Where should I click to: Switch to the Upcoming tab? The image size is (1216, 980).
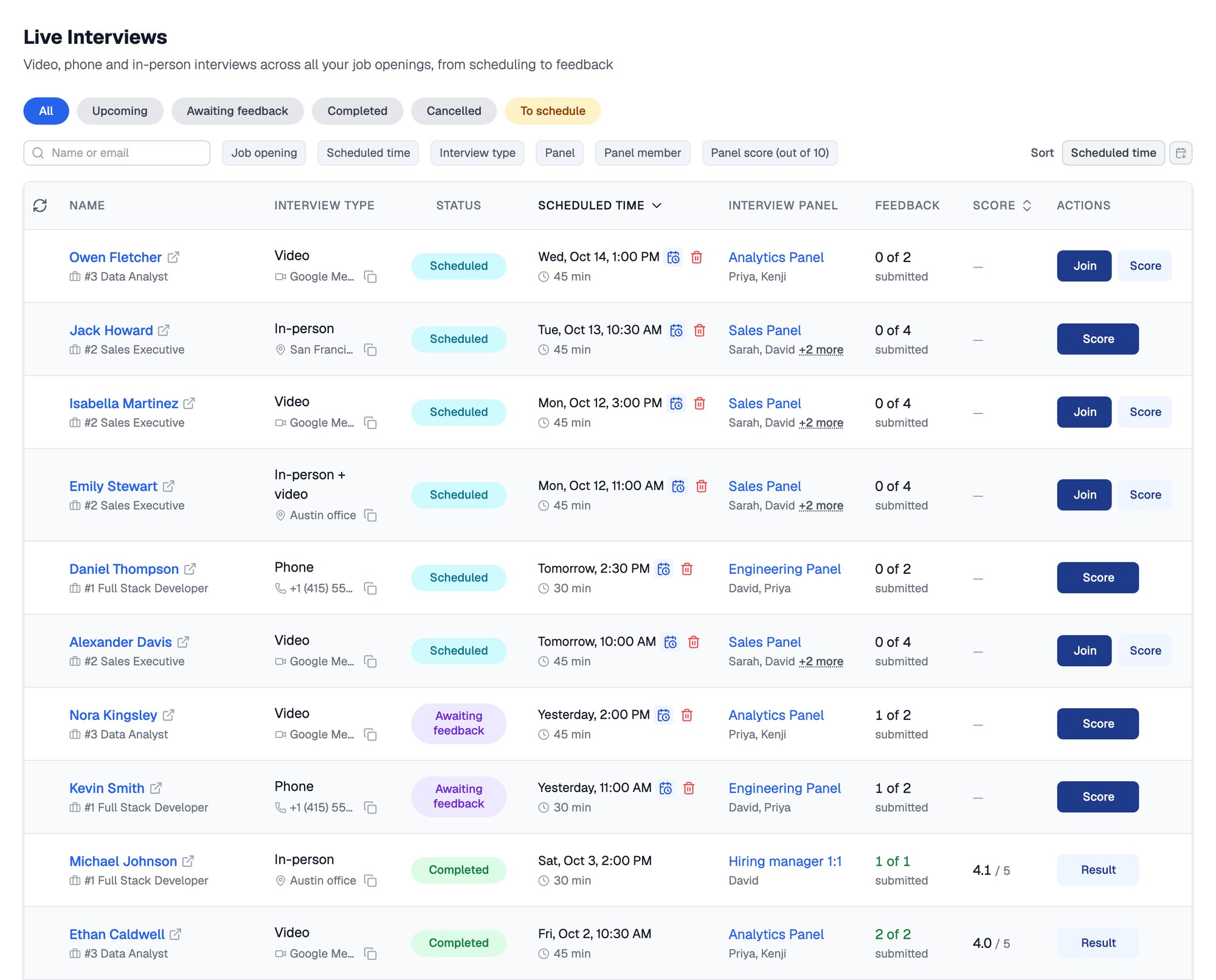pos(120,111)
